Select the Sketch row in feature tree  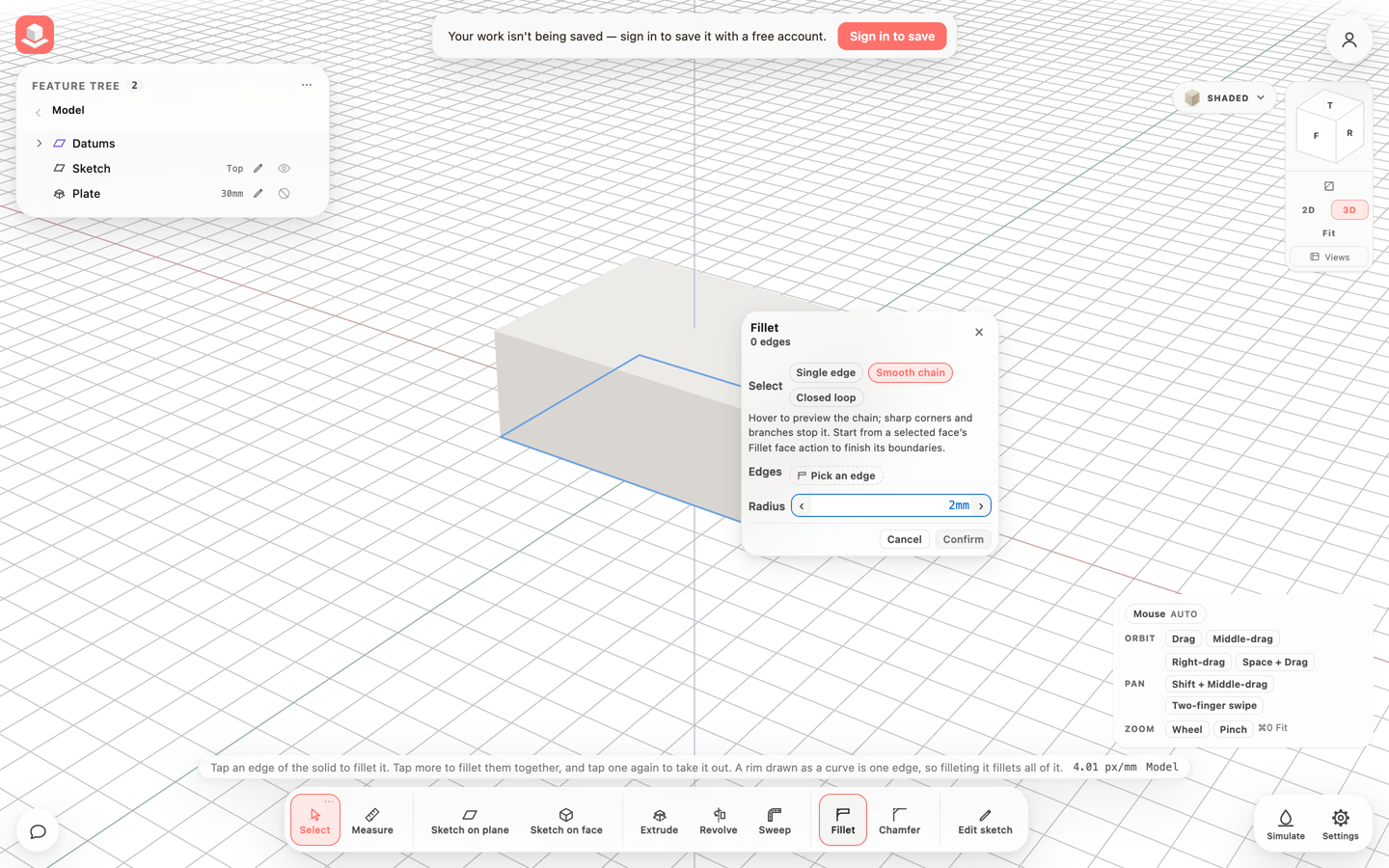[173, 169]
